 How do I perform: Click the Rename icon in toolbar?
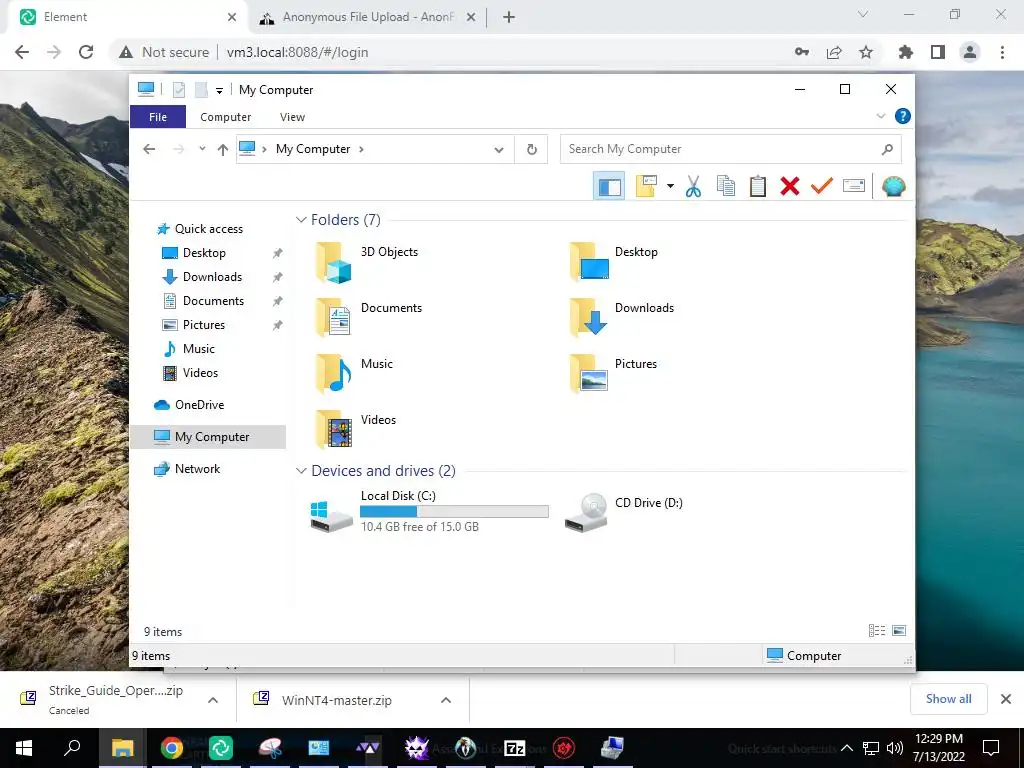pos(854,187)
